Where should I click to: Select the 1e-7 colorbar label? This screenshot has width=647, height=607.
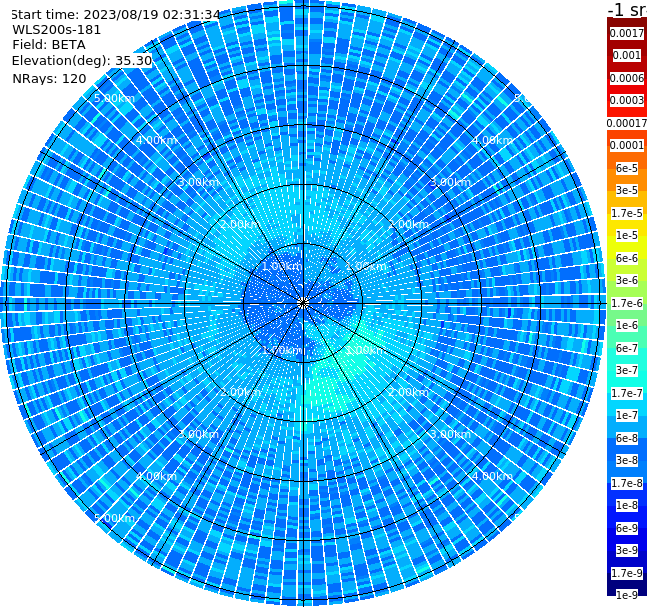click(627, 415)
